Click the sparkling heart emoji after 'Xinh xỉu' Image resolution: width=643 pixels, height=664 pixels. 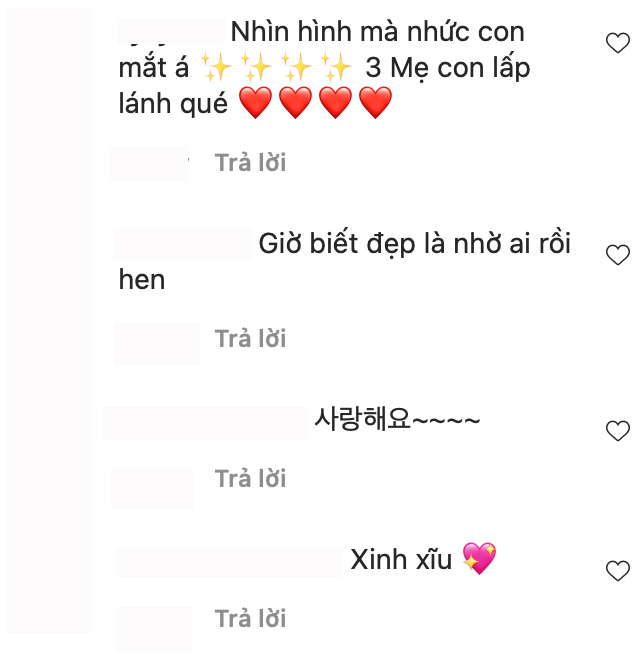point(479,559)
